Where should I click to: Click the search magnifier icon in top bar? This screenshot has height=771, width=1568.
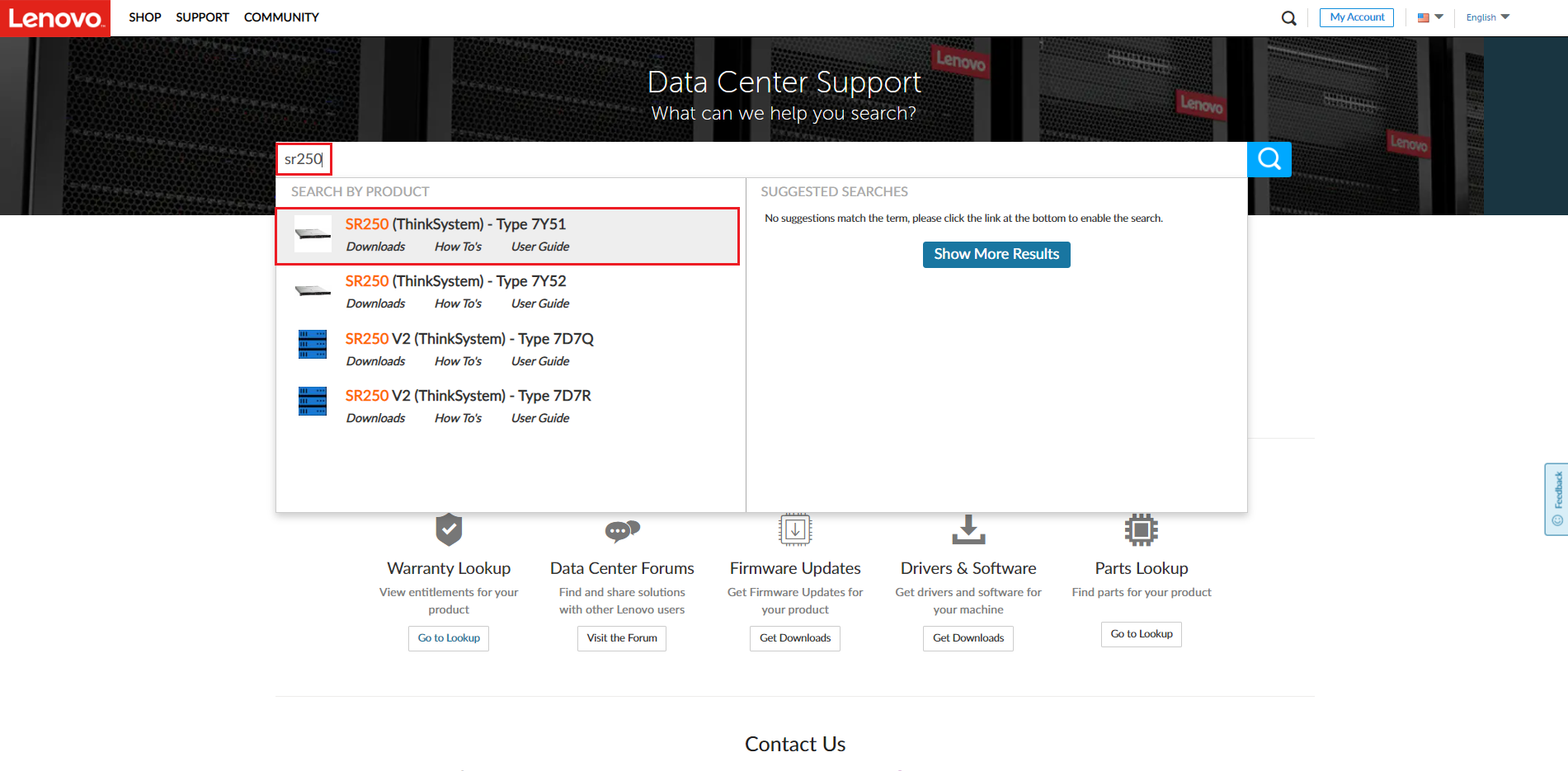point(1288,17)
